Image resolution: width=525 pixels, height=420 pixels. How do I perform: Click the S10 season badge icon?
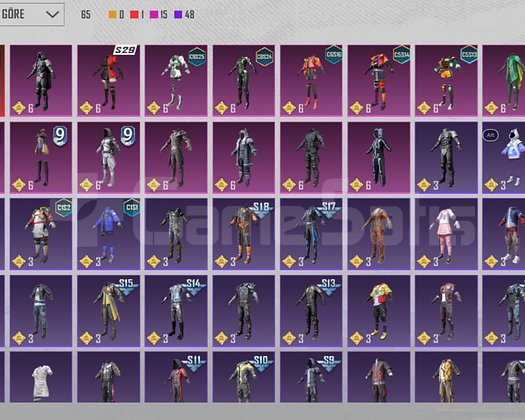coord(261,363)
